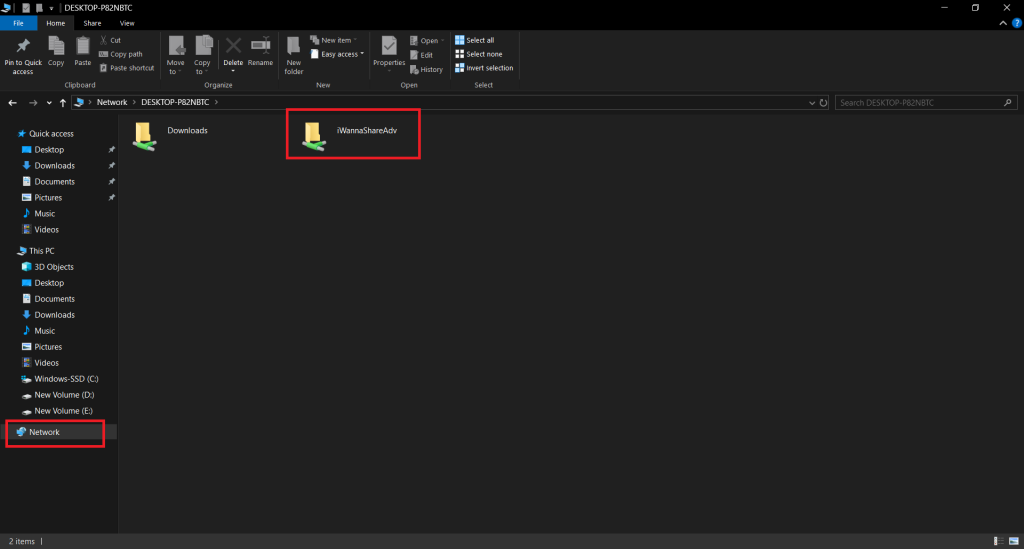Go back with the back arrow
The image size is (1024, 549).
click(x=12, y=102)
